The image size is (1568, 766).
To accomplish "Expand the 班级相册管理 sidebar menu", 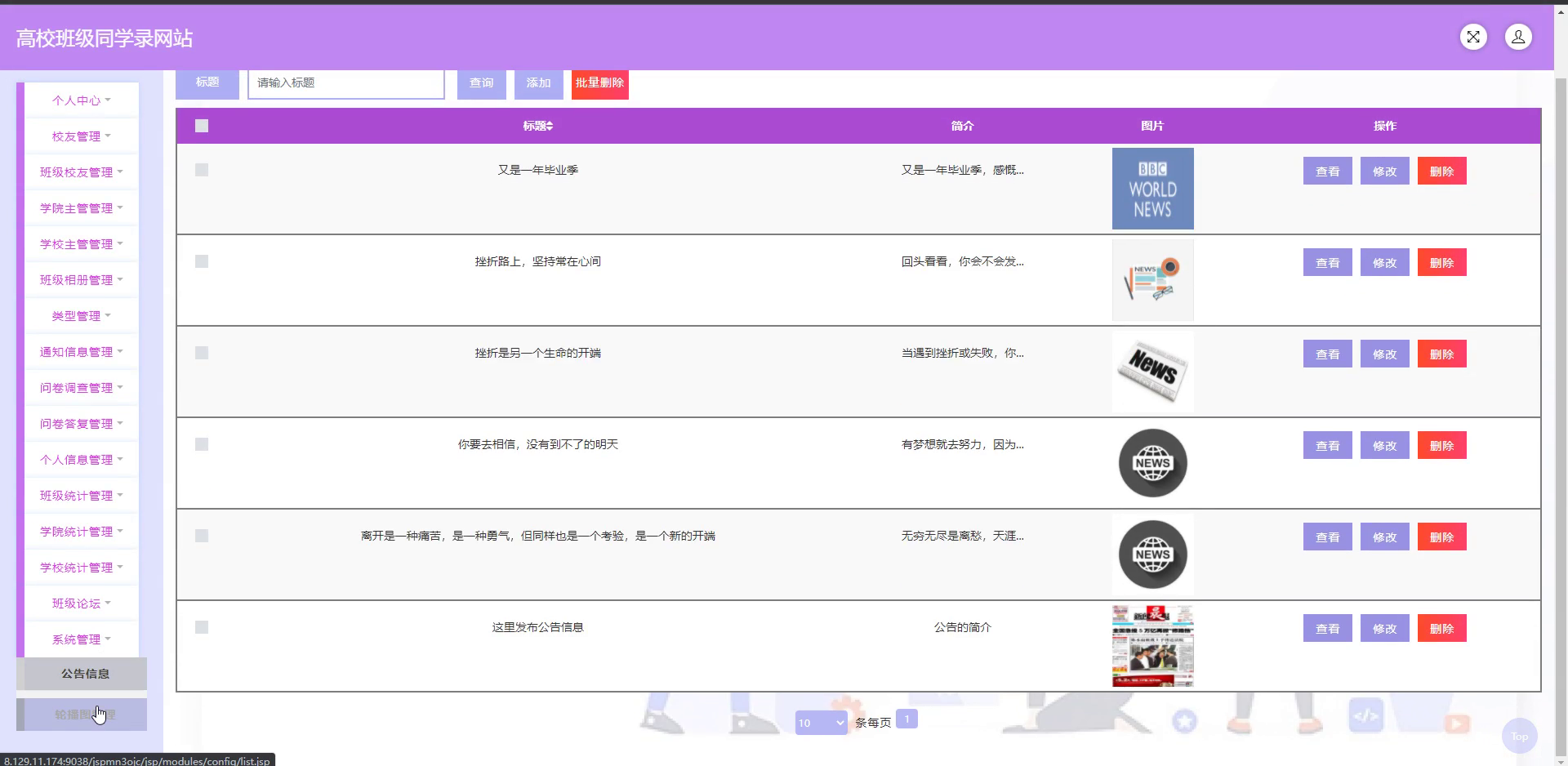I will (x=82, y=280).
